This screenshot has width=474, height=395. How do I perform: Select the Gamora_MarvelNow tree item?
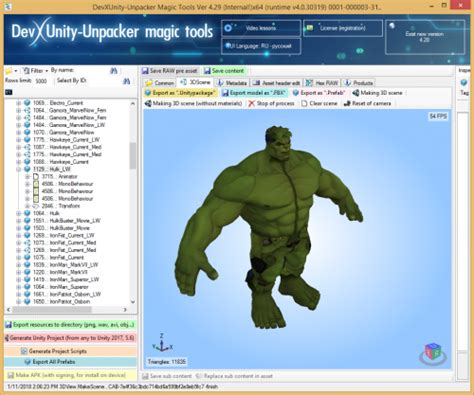63,132
